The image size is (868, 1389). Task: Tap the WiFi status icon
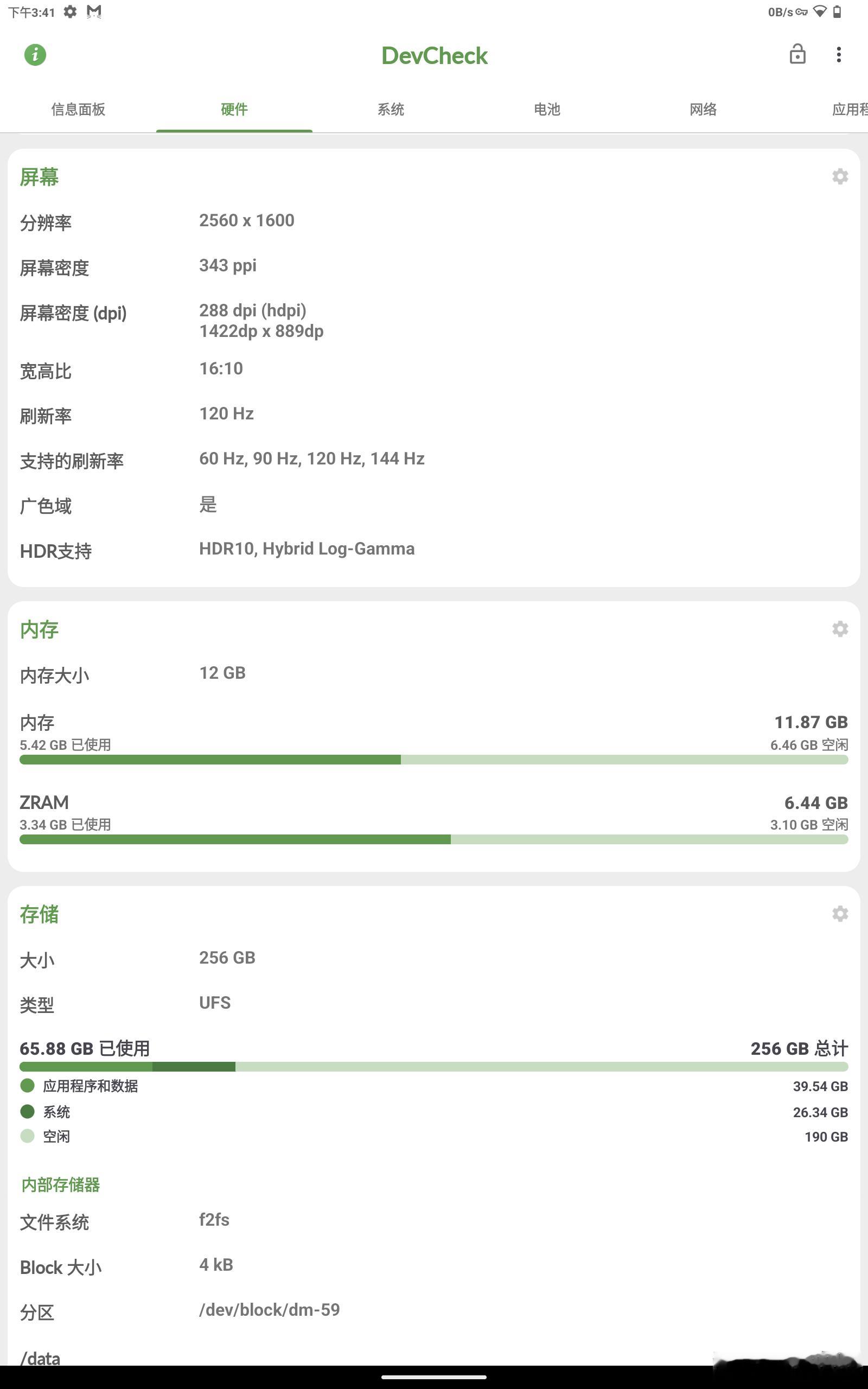820,11
